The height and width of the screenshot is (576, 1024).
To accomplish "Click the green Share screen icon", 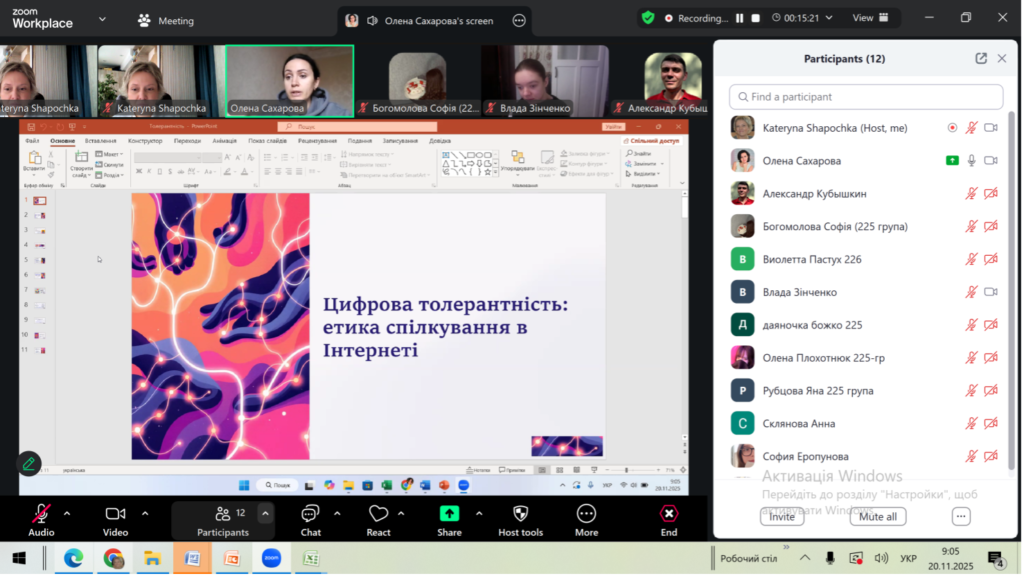I will click(449, 514).
